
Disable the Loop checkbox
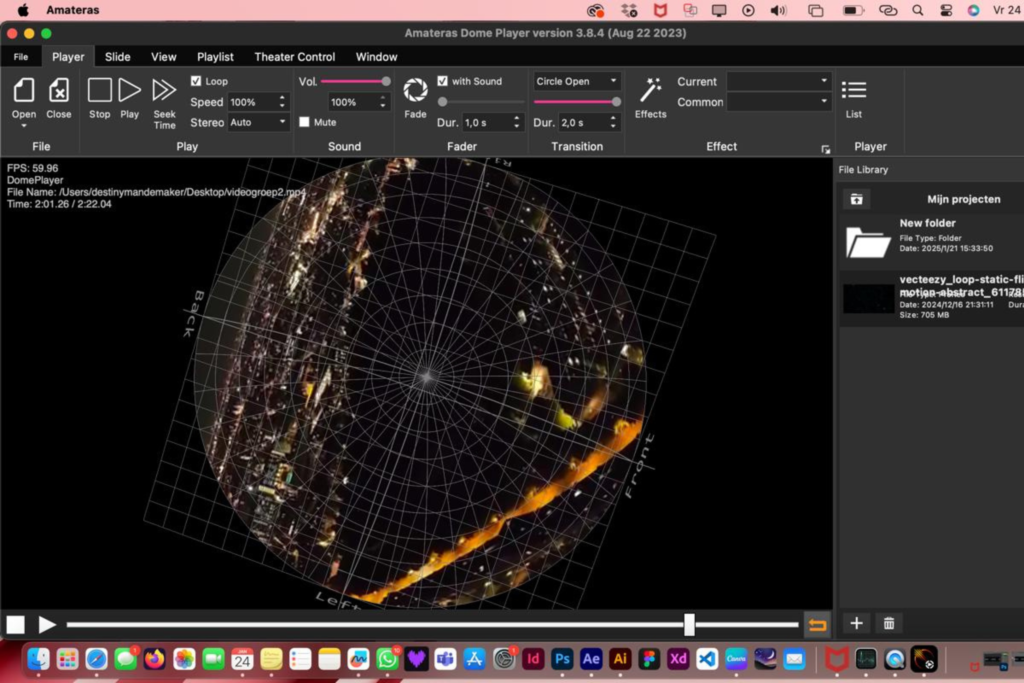click(x=196, y=81)
